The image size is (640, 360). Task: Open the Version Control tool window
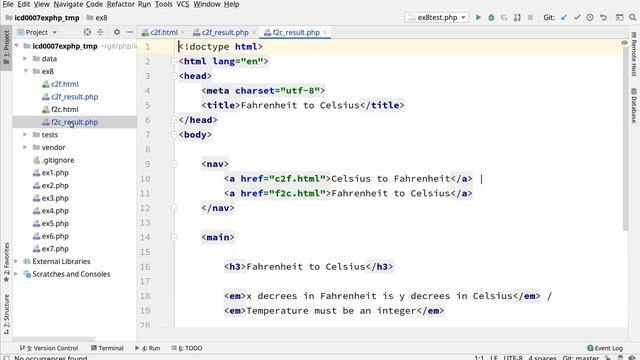pos(49,348)
